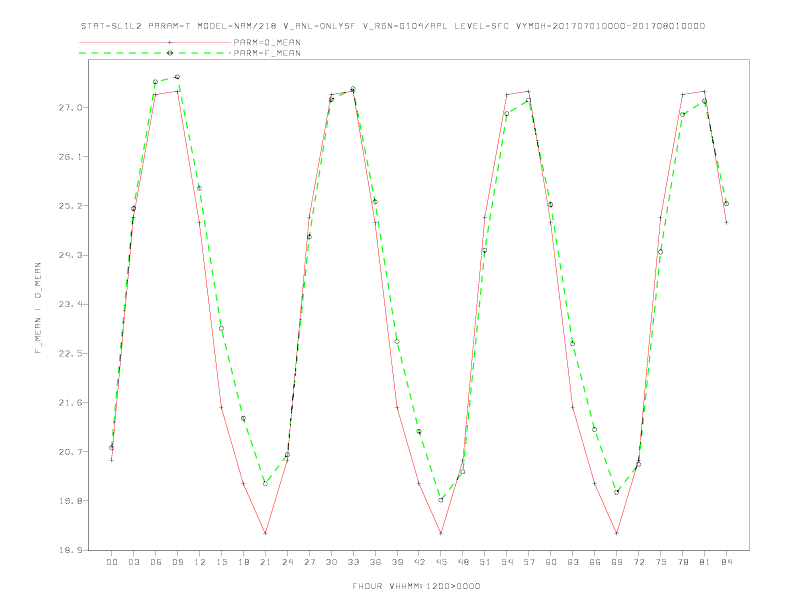Click the 84 forecast hour tick label
The width and height of the screenshot is (792, 612).
pyautogui.click(x=726, y=562)
